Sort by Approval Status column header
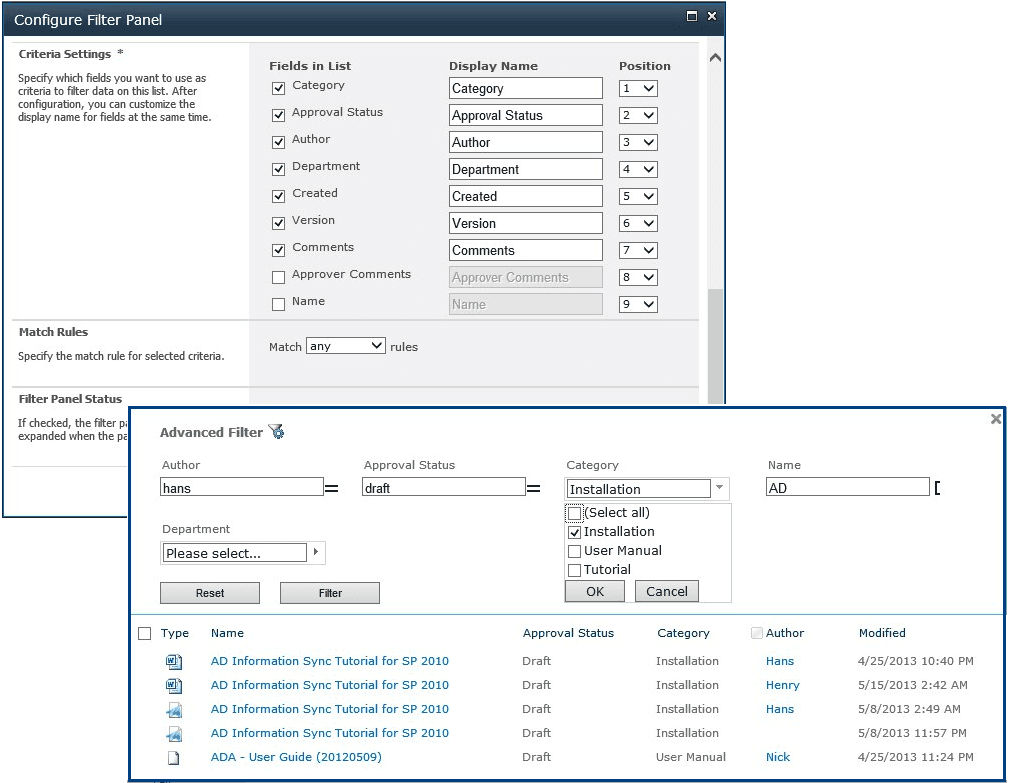The height and width of the screenshot is (783, 1010). 568,633
